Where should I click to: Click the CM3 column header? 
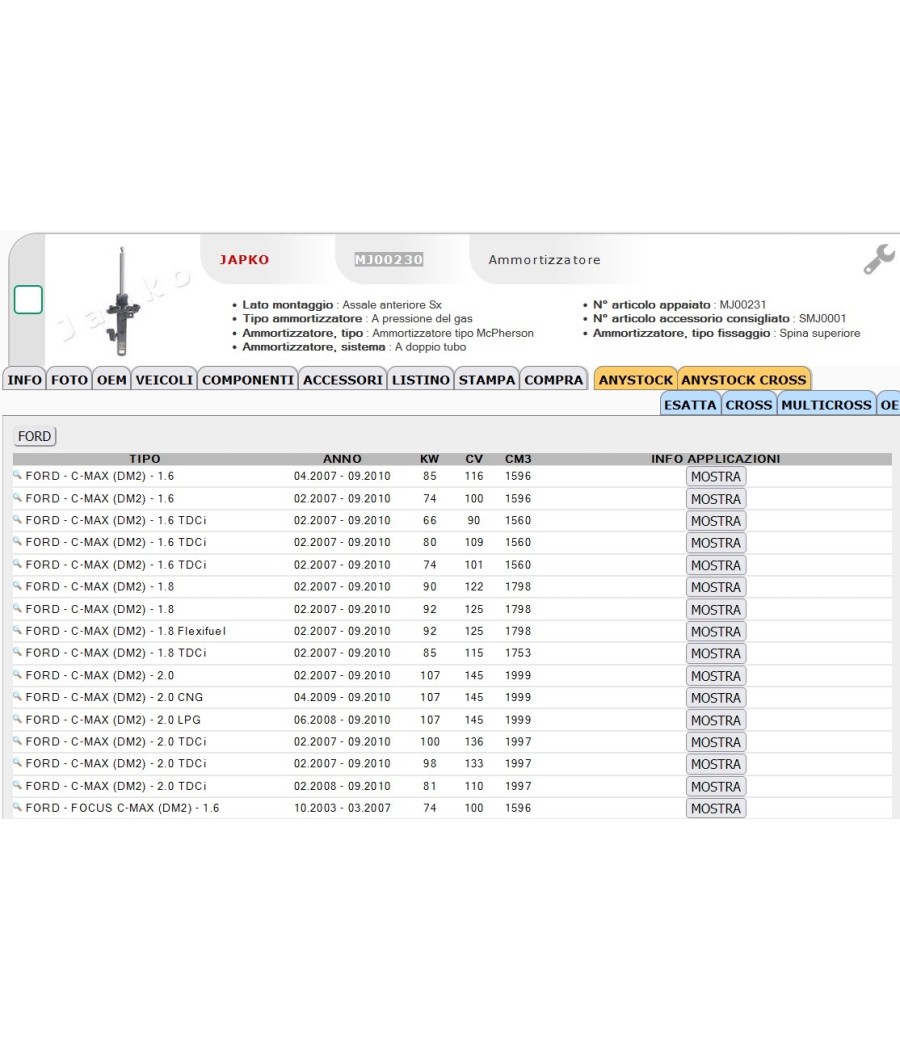pos(518,459)
